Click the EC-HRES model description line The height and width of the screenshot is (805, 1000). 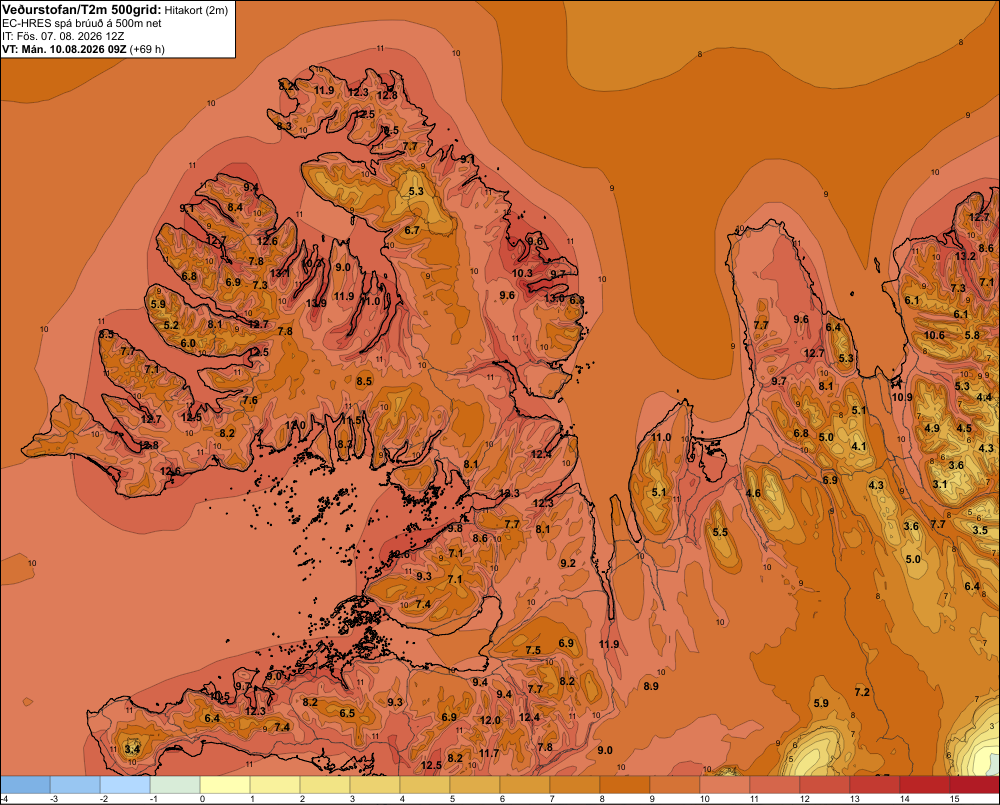(82, 24)
